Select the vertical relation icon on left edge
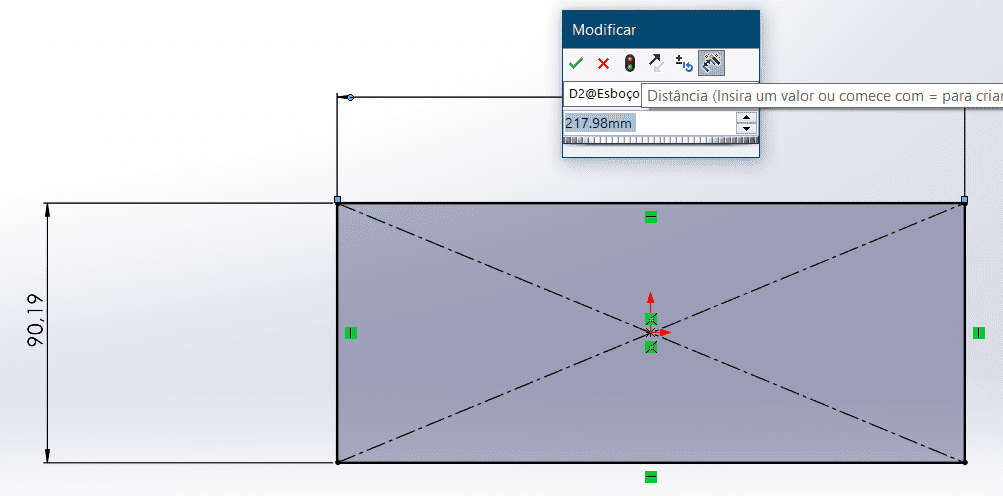Screen dimensions: 1003x496 click(351, 333)
